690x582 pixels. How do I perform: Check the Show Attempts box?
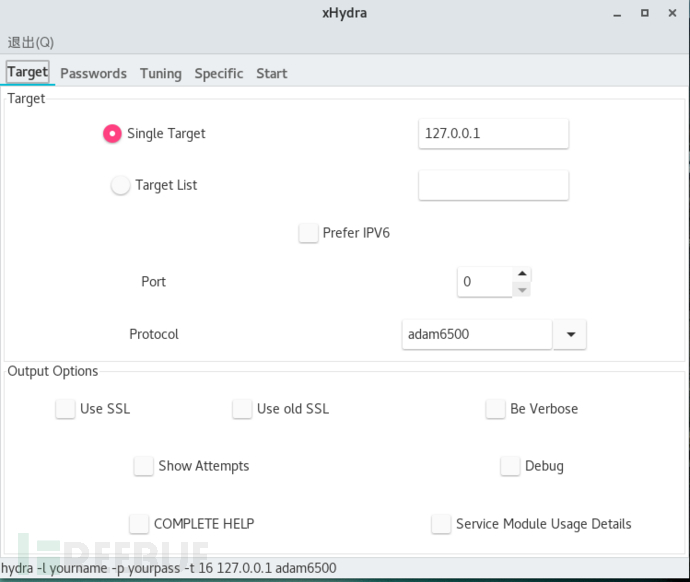click(x=143, y=466)
